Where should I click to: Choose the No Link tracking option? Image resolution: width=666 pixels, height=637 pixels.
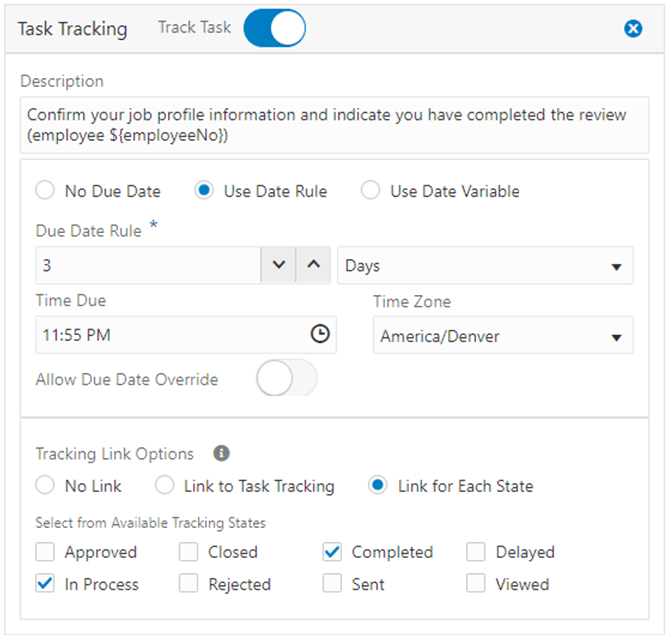tap(45, 485)
